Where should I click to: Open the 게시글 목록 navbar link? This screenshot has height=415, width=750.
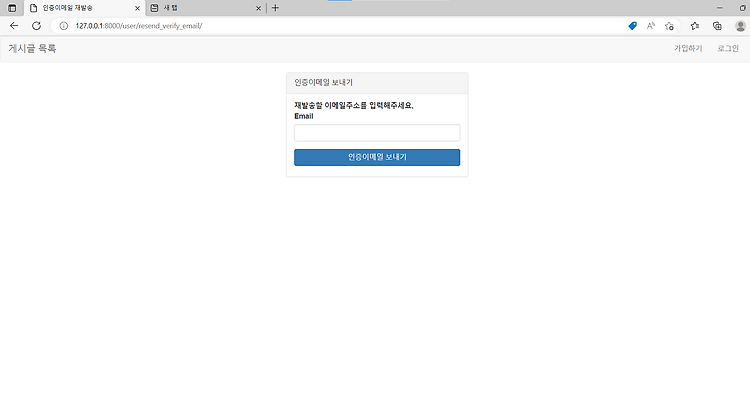click(x=32, y=48)
